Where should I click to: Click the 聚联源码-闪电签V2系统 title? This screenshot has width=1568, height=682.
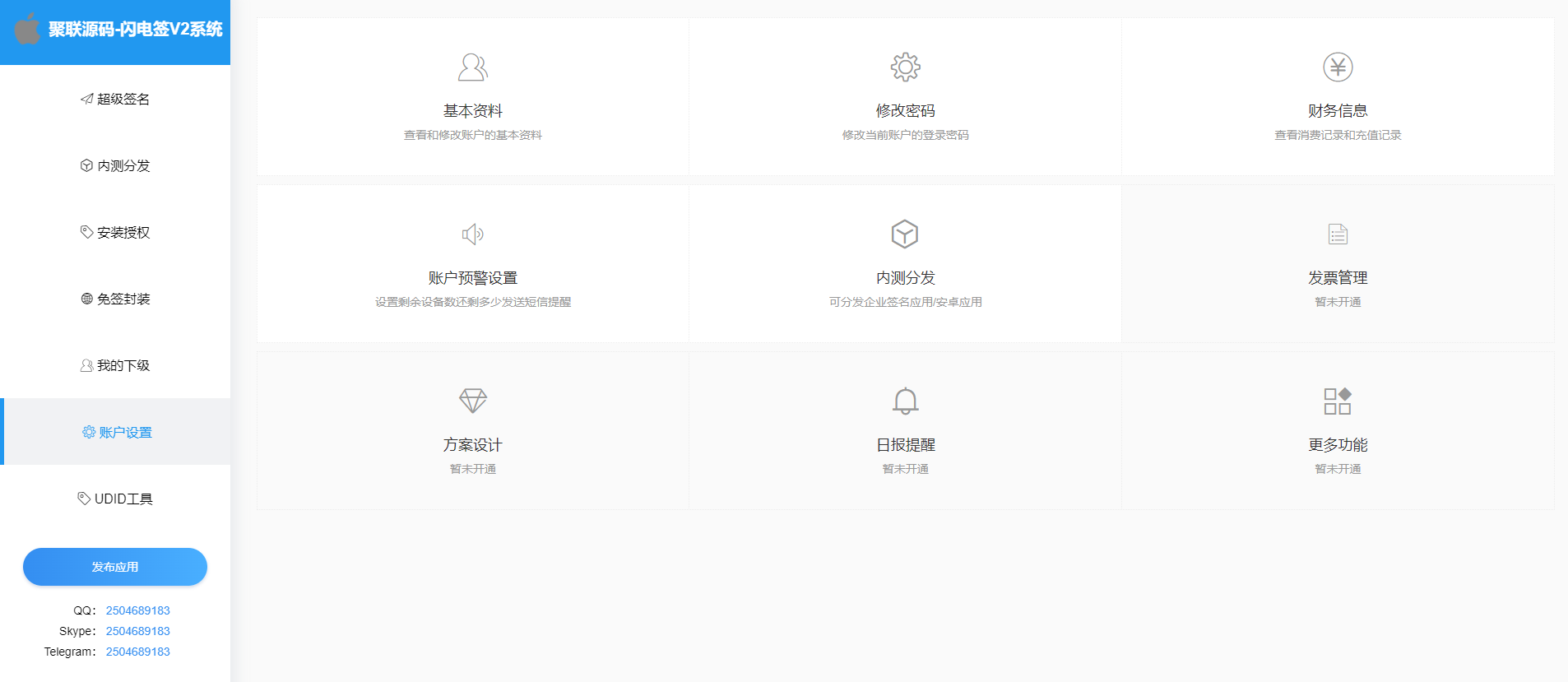tap(136, 29)
